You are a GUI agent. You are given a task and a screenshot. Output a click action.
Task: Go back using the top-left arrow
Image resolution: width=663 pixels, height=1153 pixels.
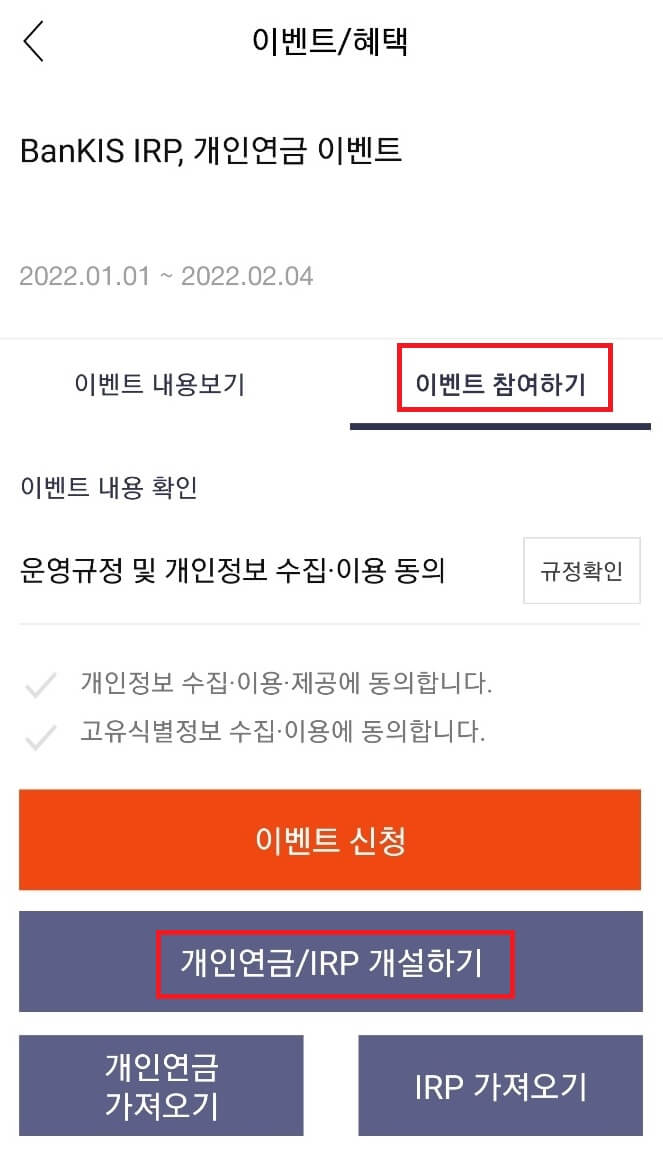click(x=34, y=41)
